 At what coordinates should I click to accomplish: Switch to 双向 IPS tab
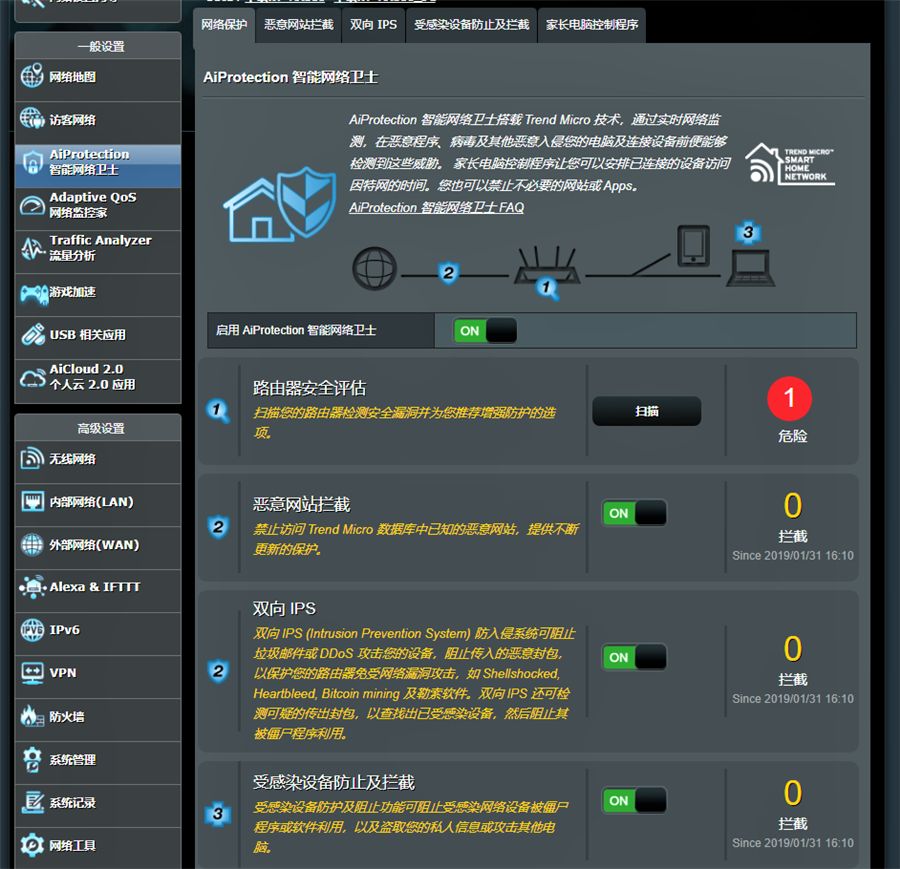click(374, 25)
